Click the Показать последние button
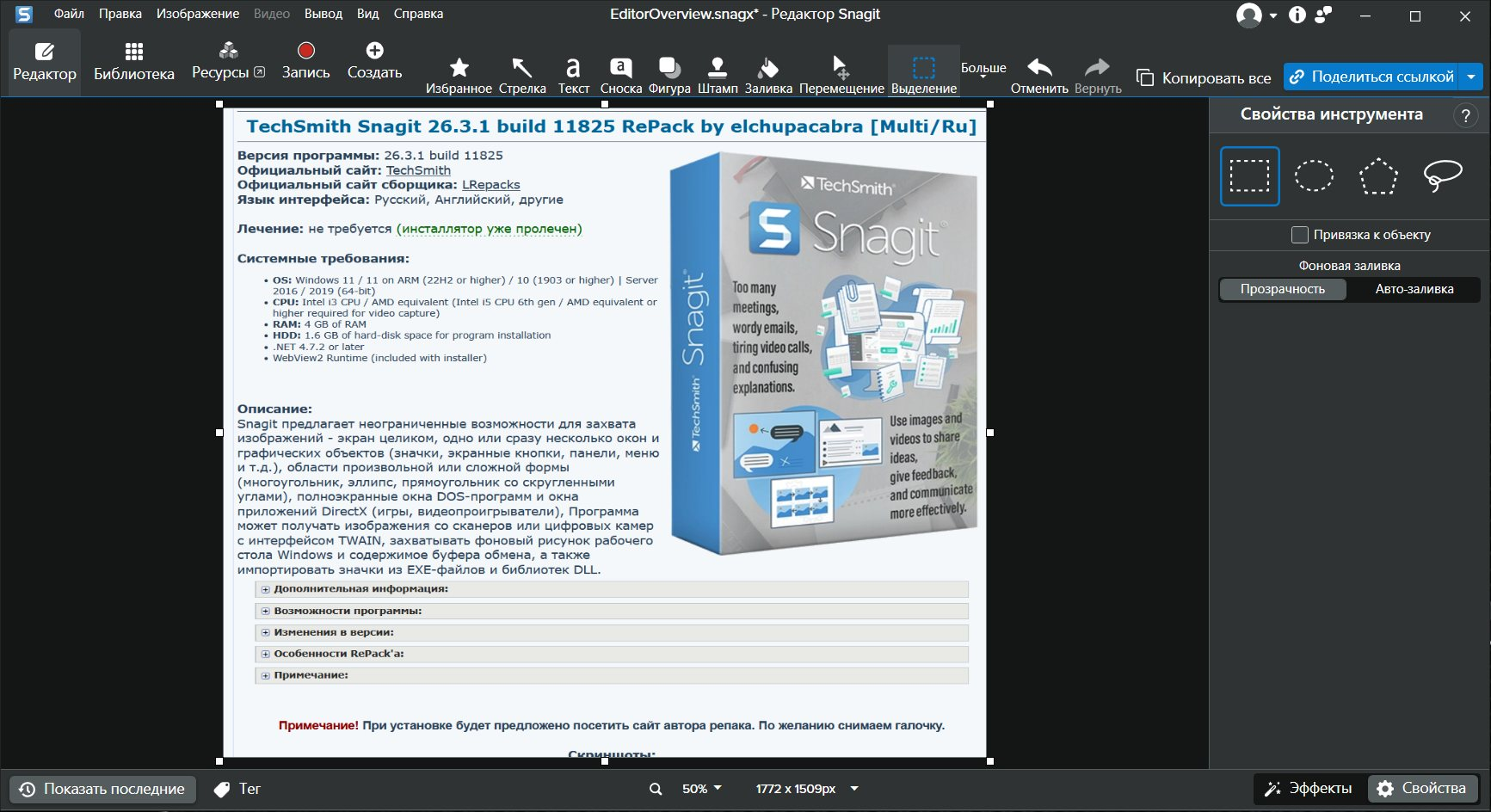1491x812 pixels. 103,789
